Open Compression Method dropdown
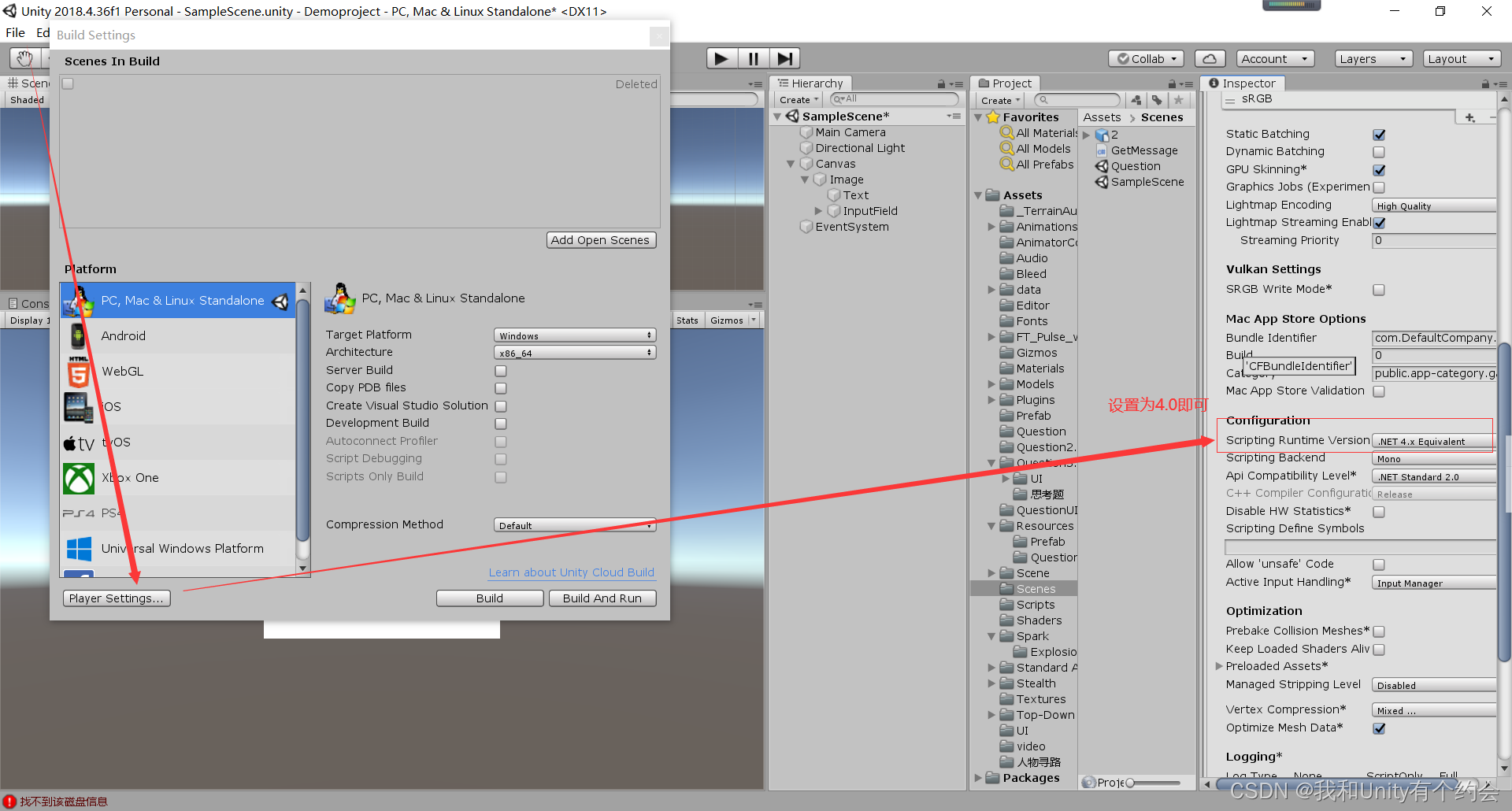 pyautogui.click(x=575, y=525)
